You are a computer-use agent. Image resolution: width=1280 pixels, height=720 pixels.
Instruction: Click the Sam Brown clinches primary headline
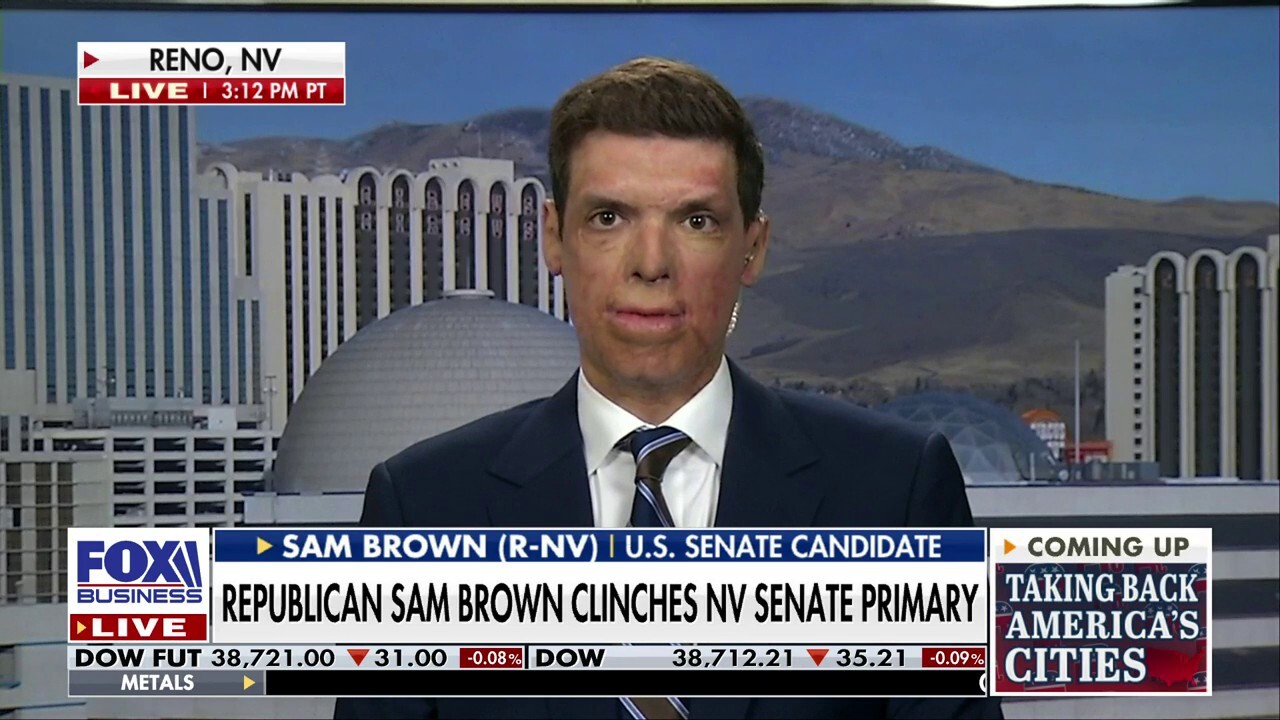coord(599,603)
